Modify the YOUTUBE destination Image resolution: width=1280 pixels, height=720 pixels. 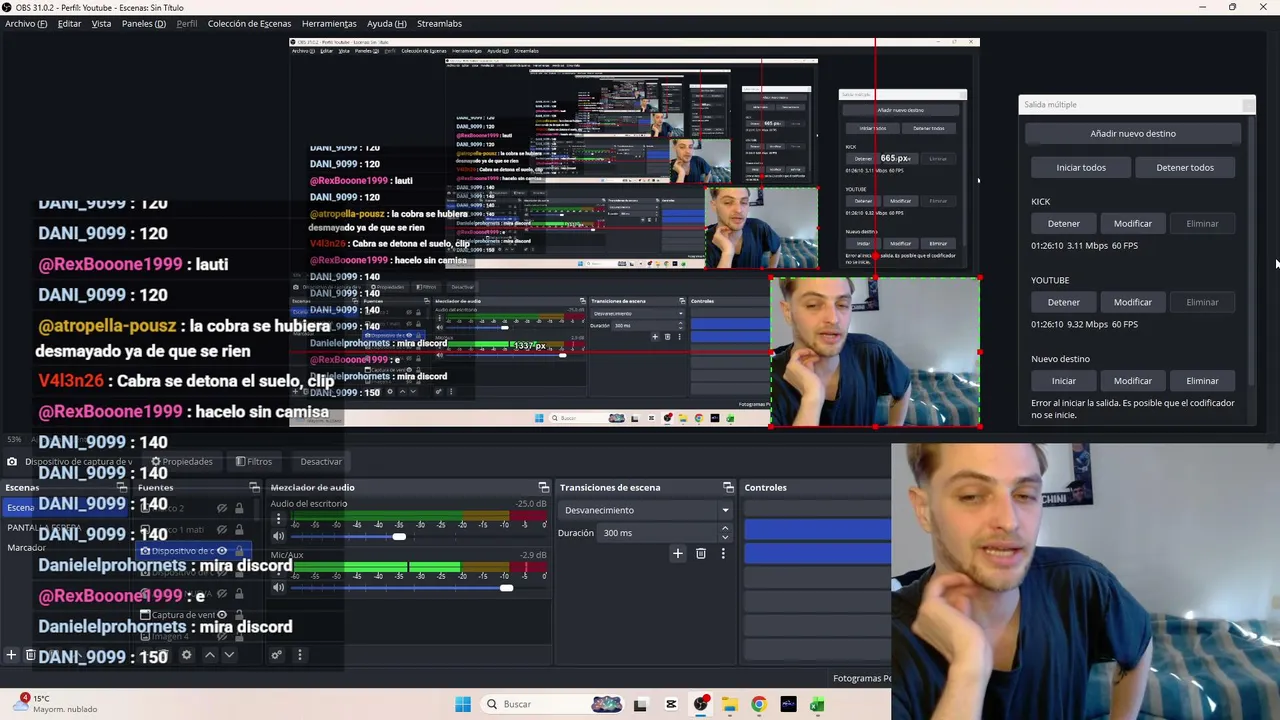point(1133,302)
